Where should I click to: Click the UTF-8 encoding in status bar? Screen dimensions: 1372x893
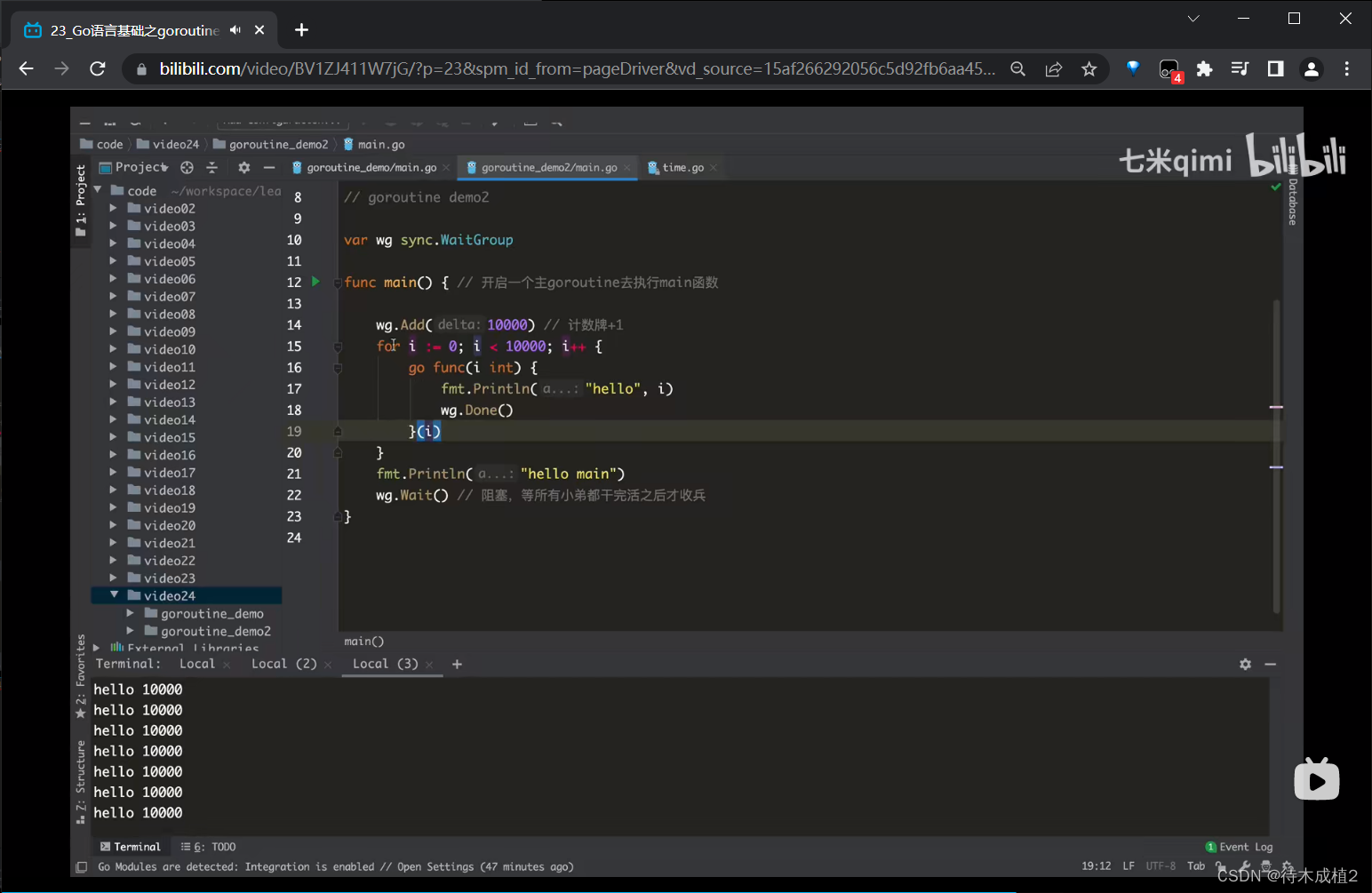coord(1161,865)
